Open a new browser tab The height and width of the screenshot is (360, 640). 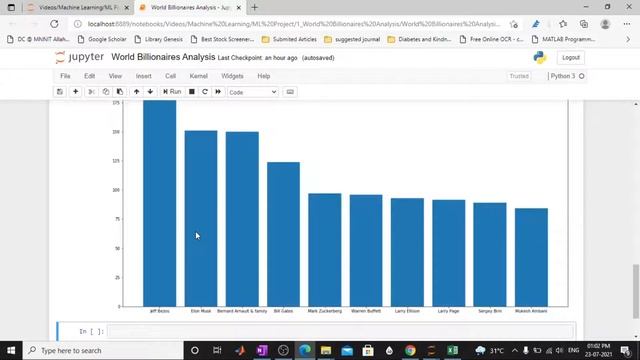(254, 7)
